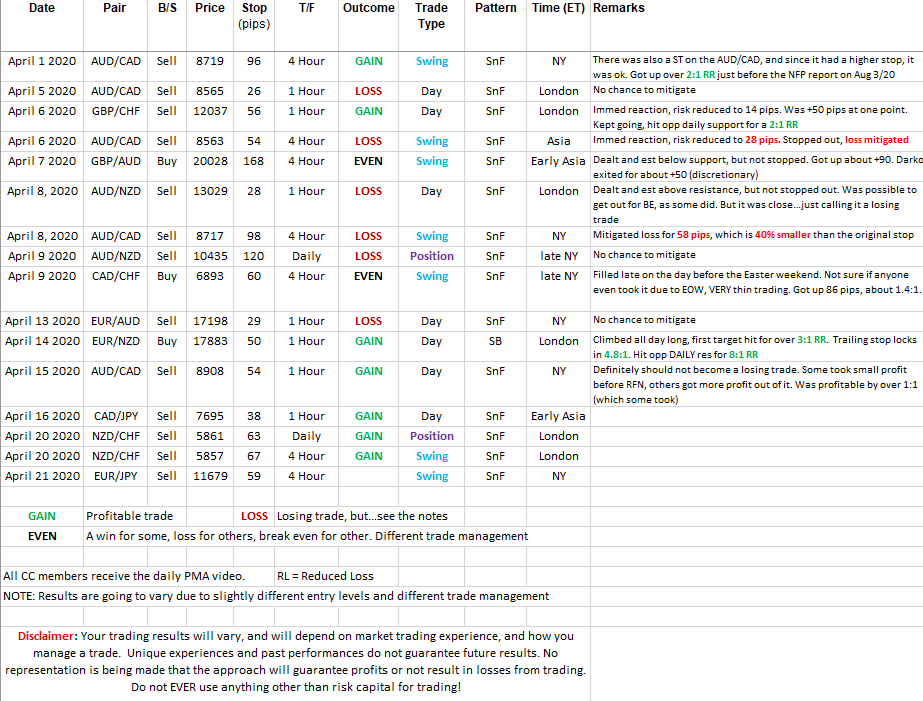Image resolution: width=923 pixels, height=701 pixels.
Task: Select the 'EUR/AUD' pair cell
Action: coord(115,321)
